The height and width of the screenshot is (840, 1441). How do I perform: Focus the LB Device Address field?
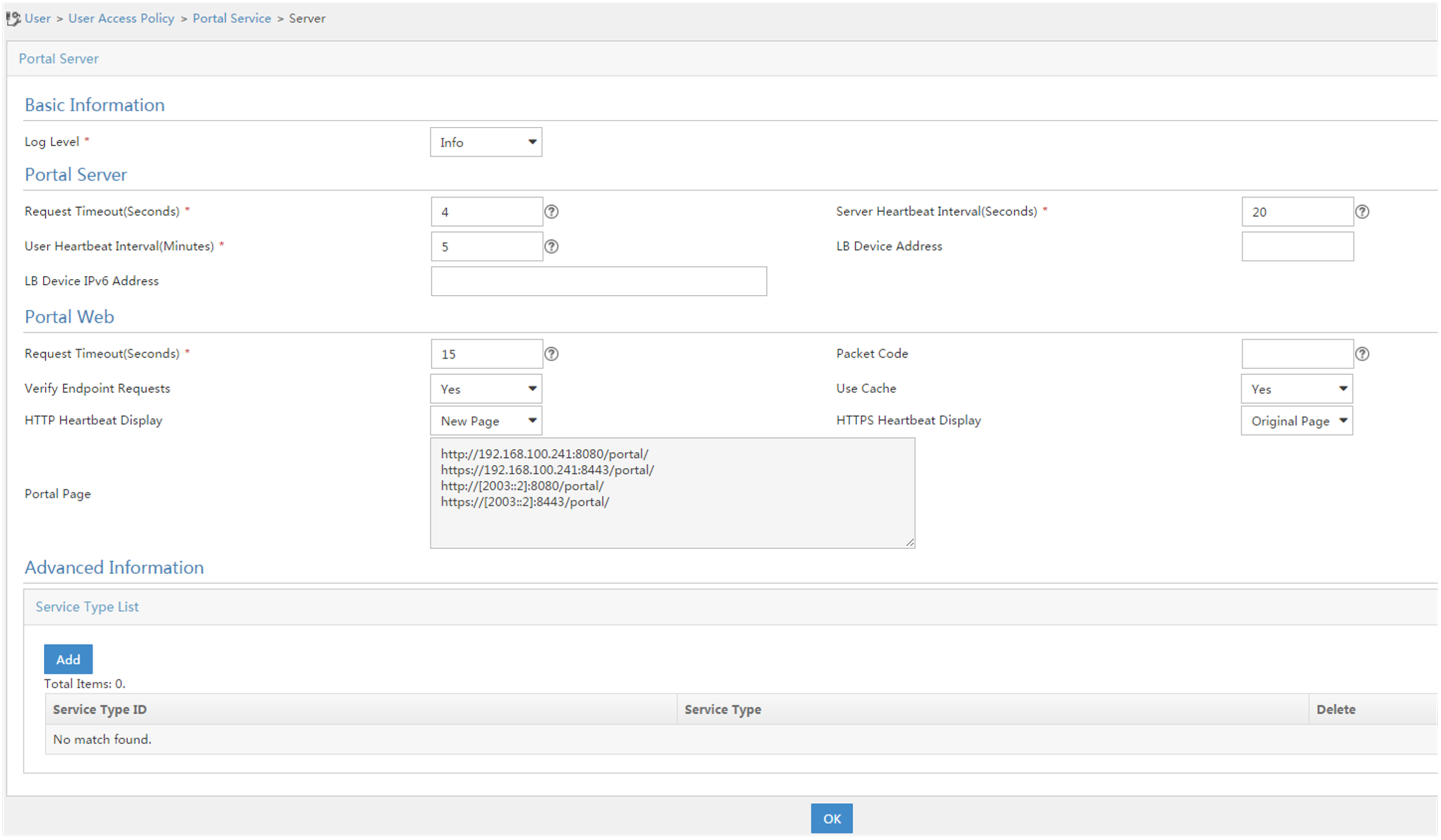coord(1297,247)
